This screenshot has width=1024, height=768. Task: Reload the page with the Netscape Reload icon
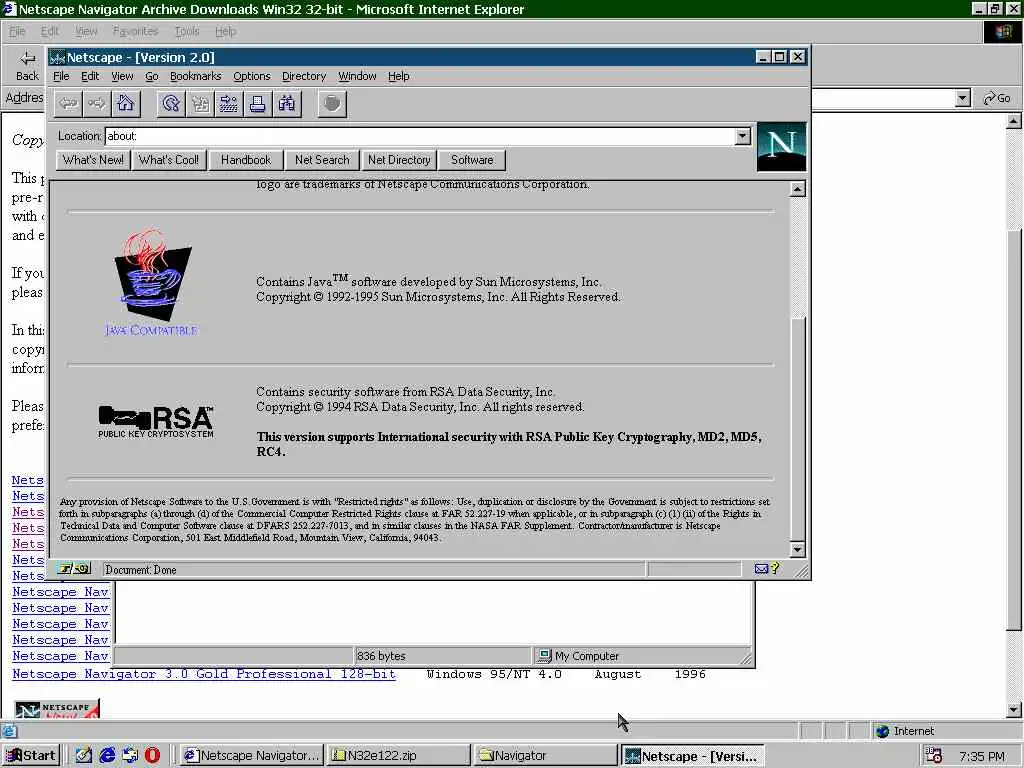171,103
